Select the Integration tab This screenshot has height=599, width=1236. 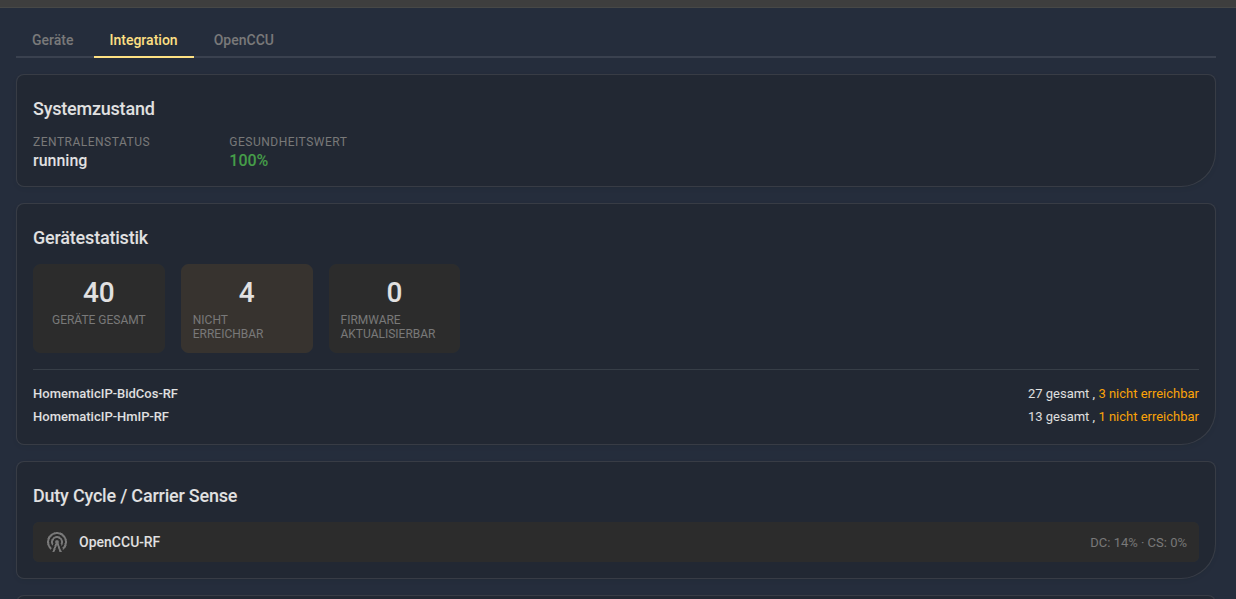[x=143, y=40]
